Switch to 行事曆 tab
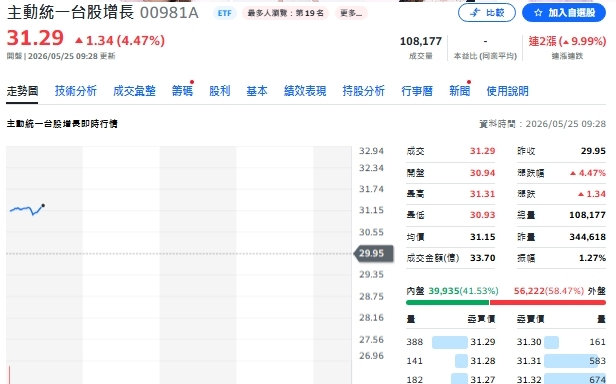Screen dimensions: 616x384 (x=417, y=91)
